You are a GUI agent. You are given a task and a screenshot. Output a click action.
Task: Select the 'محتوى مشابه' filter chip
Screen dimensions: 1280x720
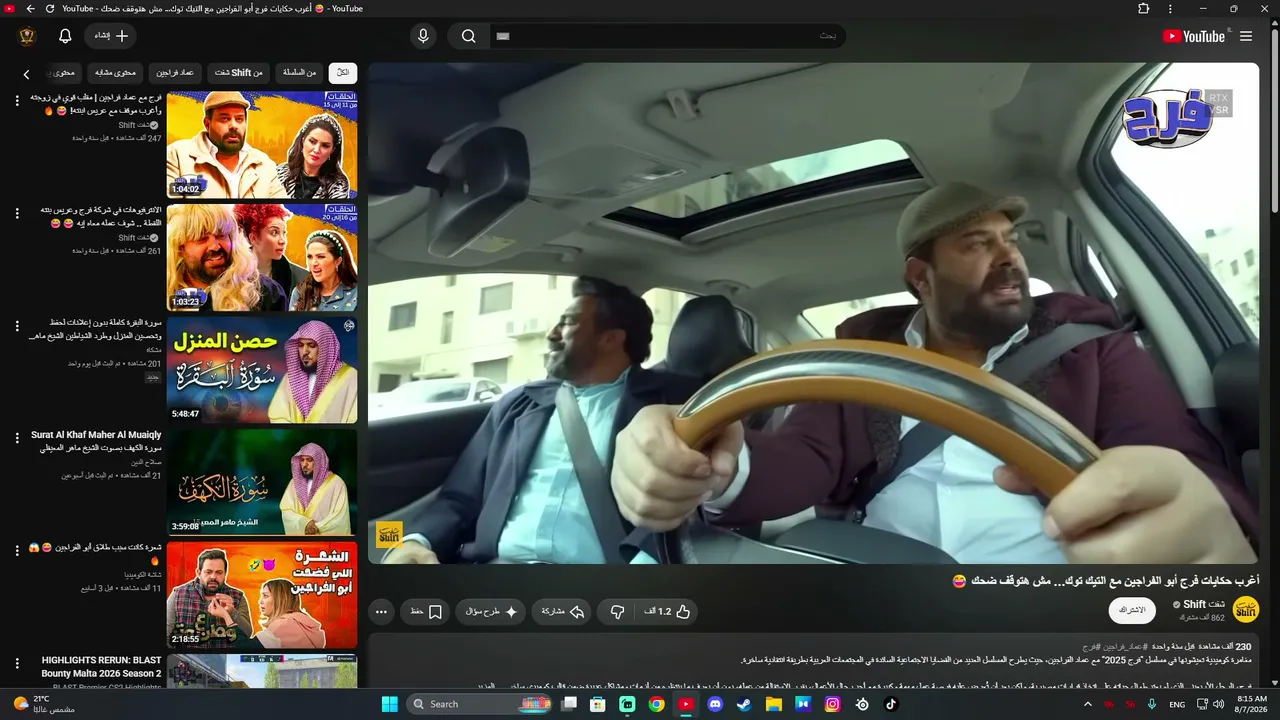115,73
